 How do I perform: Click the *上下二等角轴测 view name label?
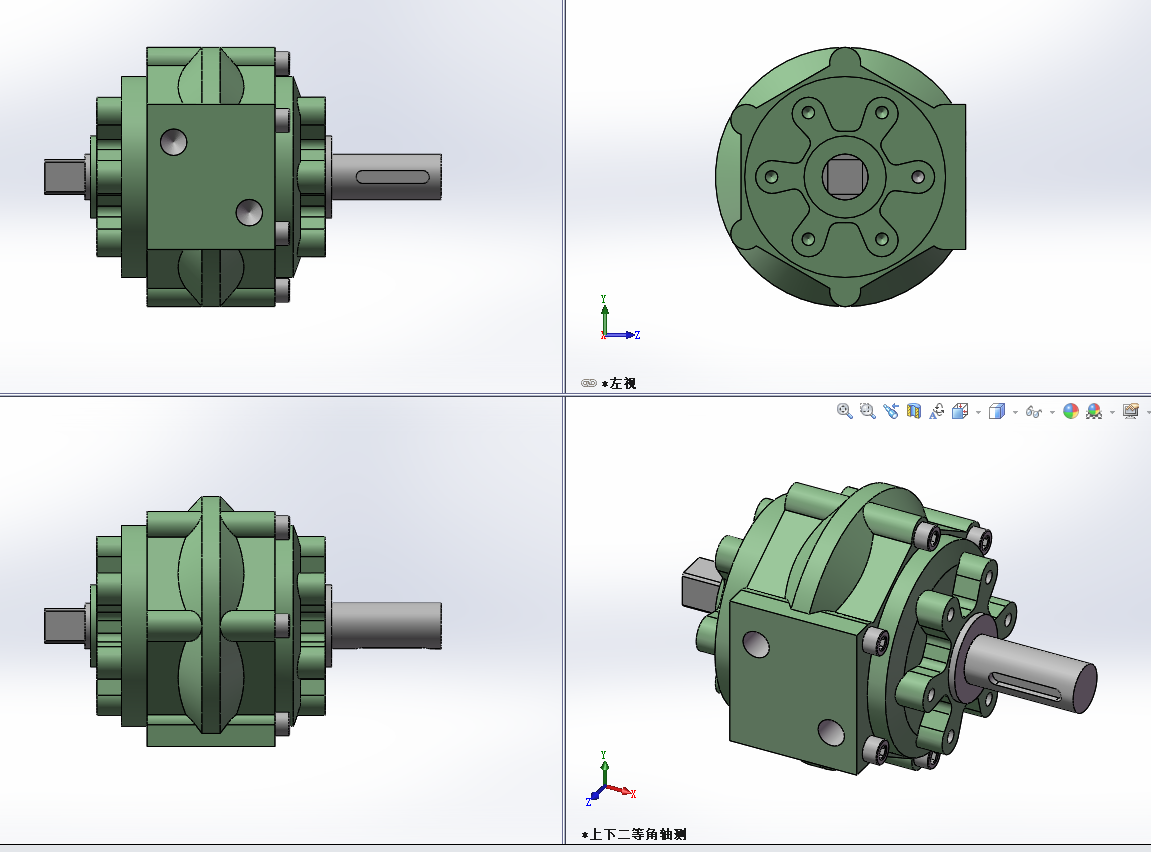[x=634, y=834]
